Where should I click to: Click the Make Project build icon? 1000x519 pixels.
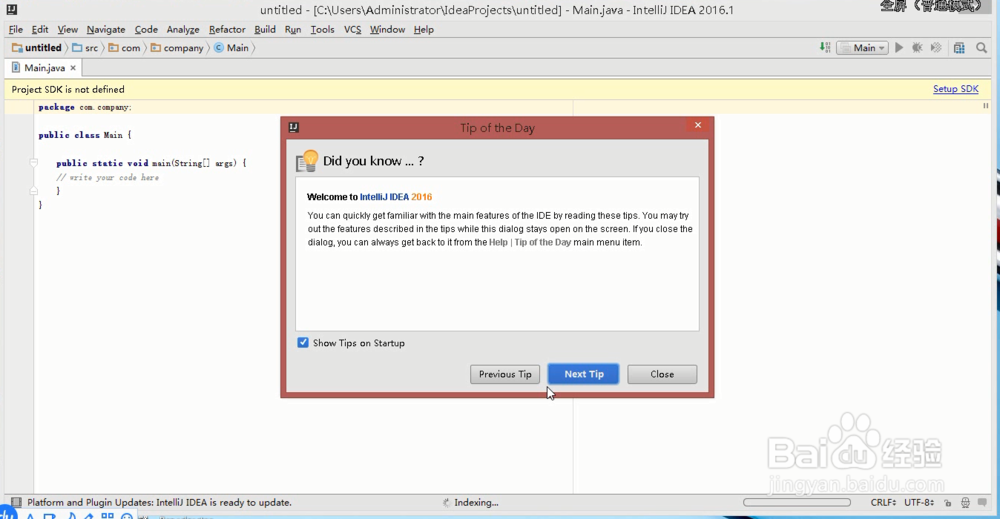click(825, 48)
